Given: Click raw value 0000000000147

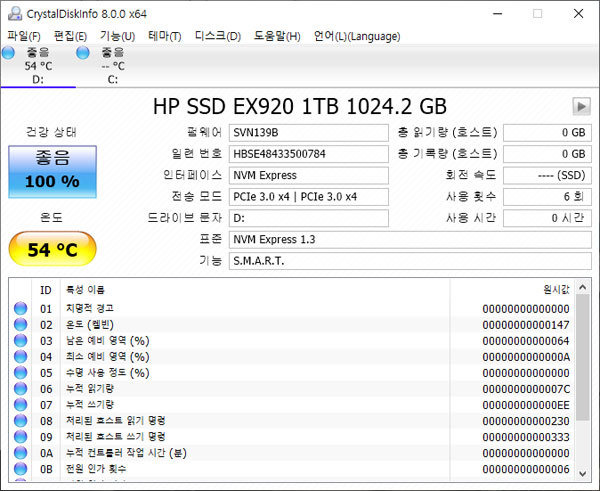Looking at the screenshot, I should 526,325.
